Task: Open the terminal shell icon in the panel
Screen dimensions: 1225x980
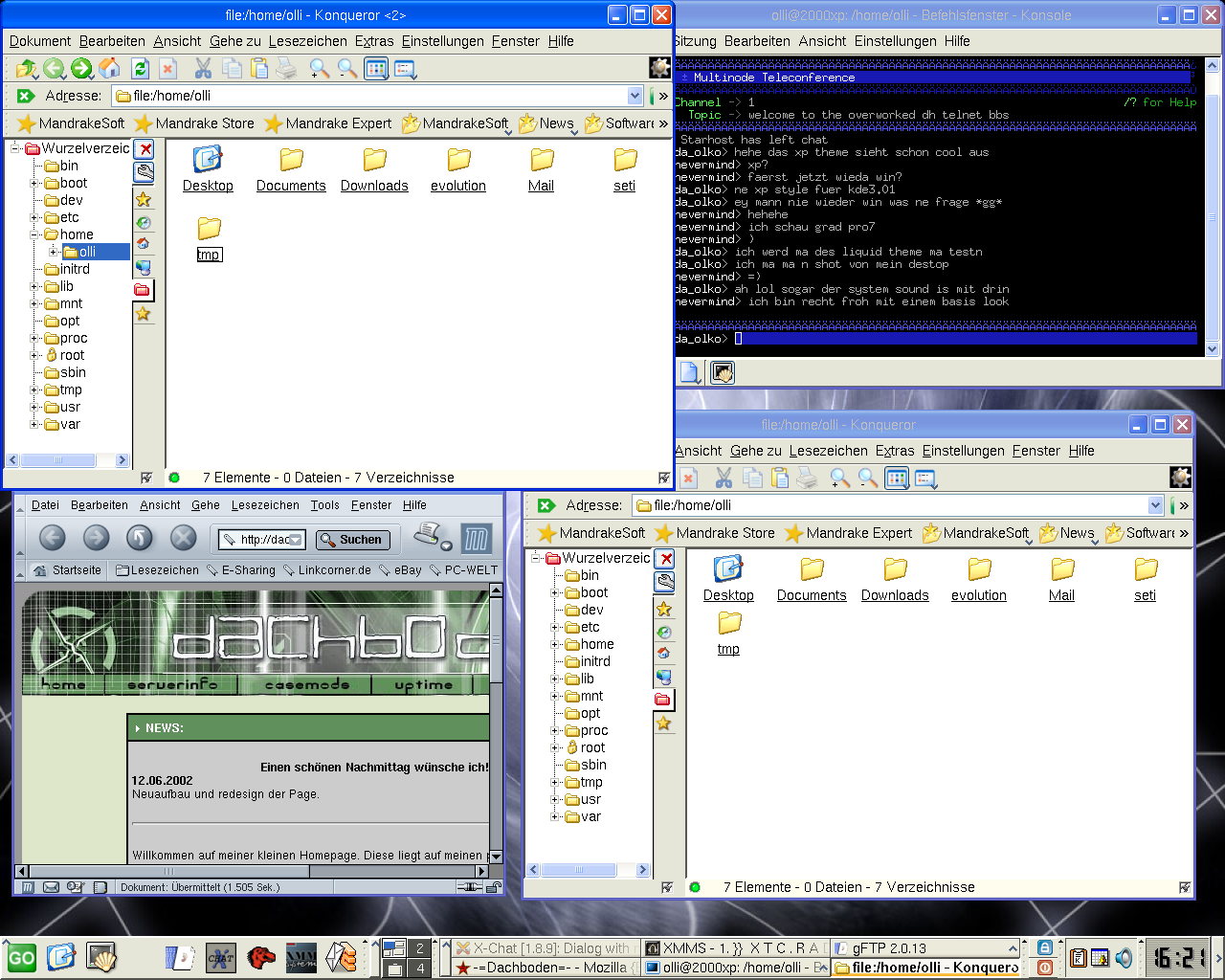Action: [101, 957]
